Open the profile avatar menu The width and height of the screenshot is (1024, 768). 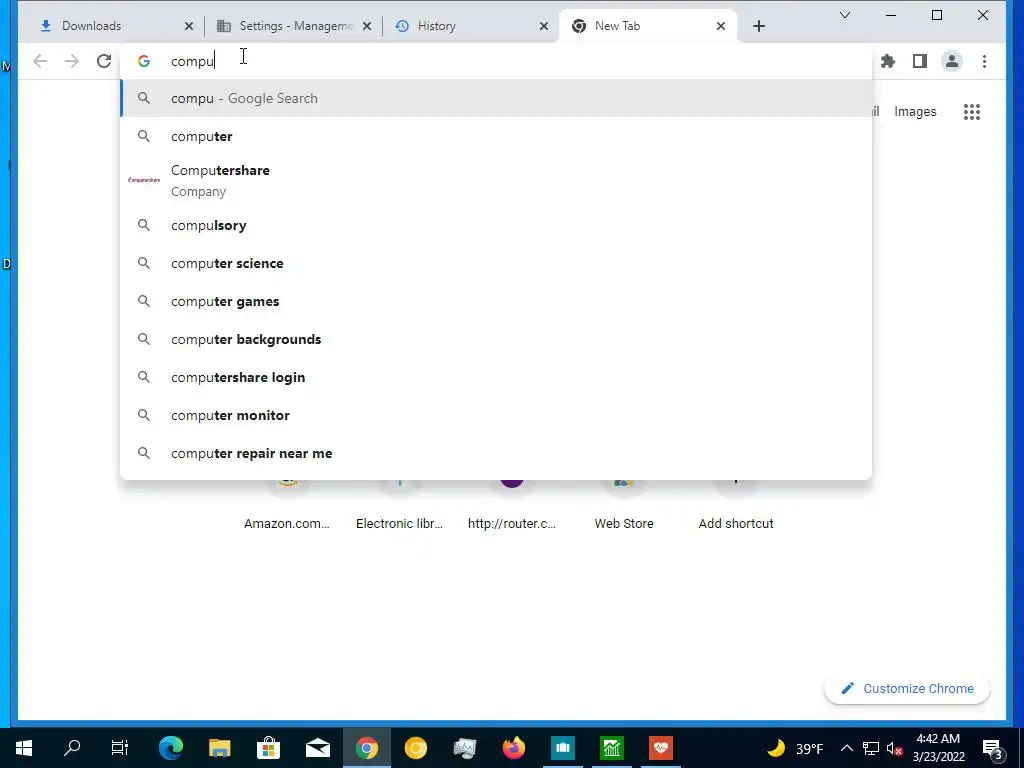pos(952,61)
